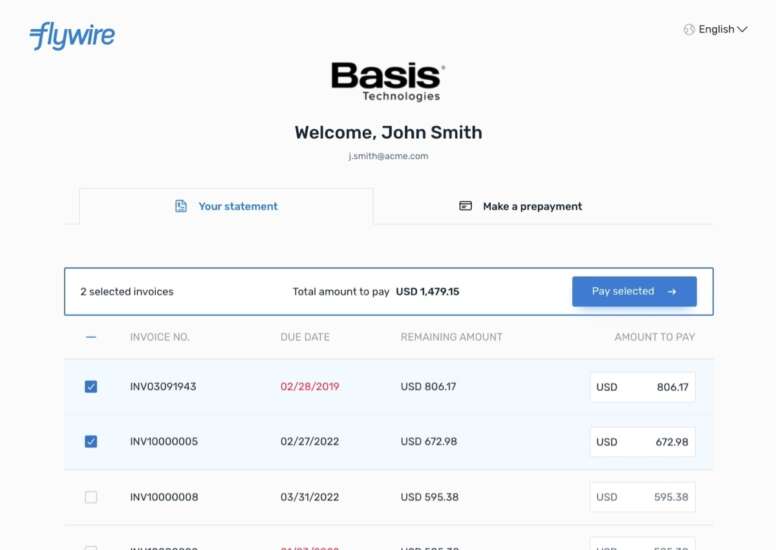Expand language chevron next to English

742,30
